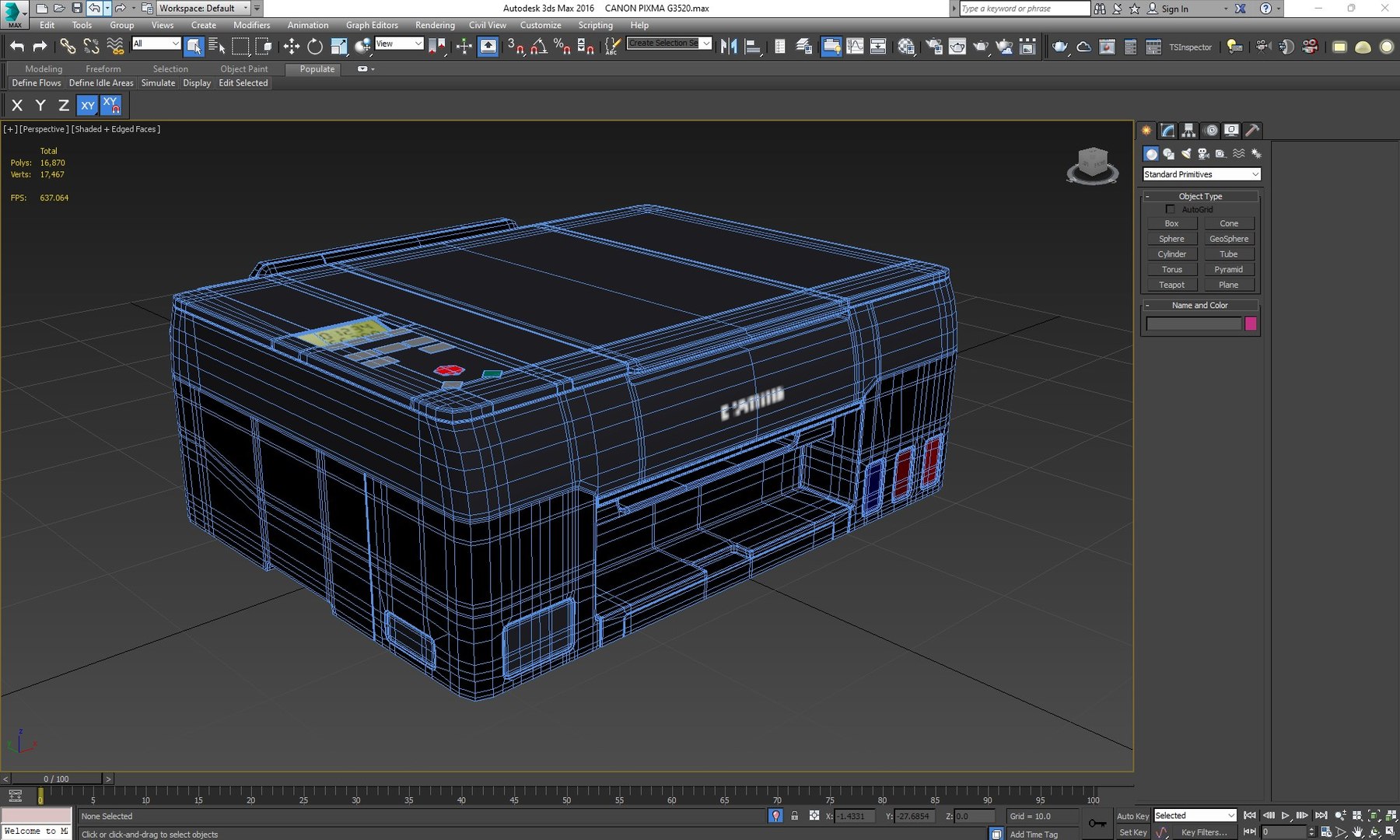Click the Mirror tool icon
Viewport: 1400px width, 840px height.
[x=729, y=47]
